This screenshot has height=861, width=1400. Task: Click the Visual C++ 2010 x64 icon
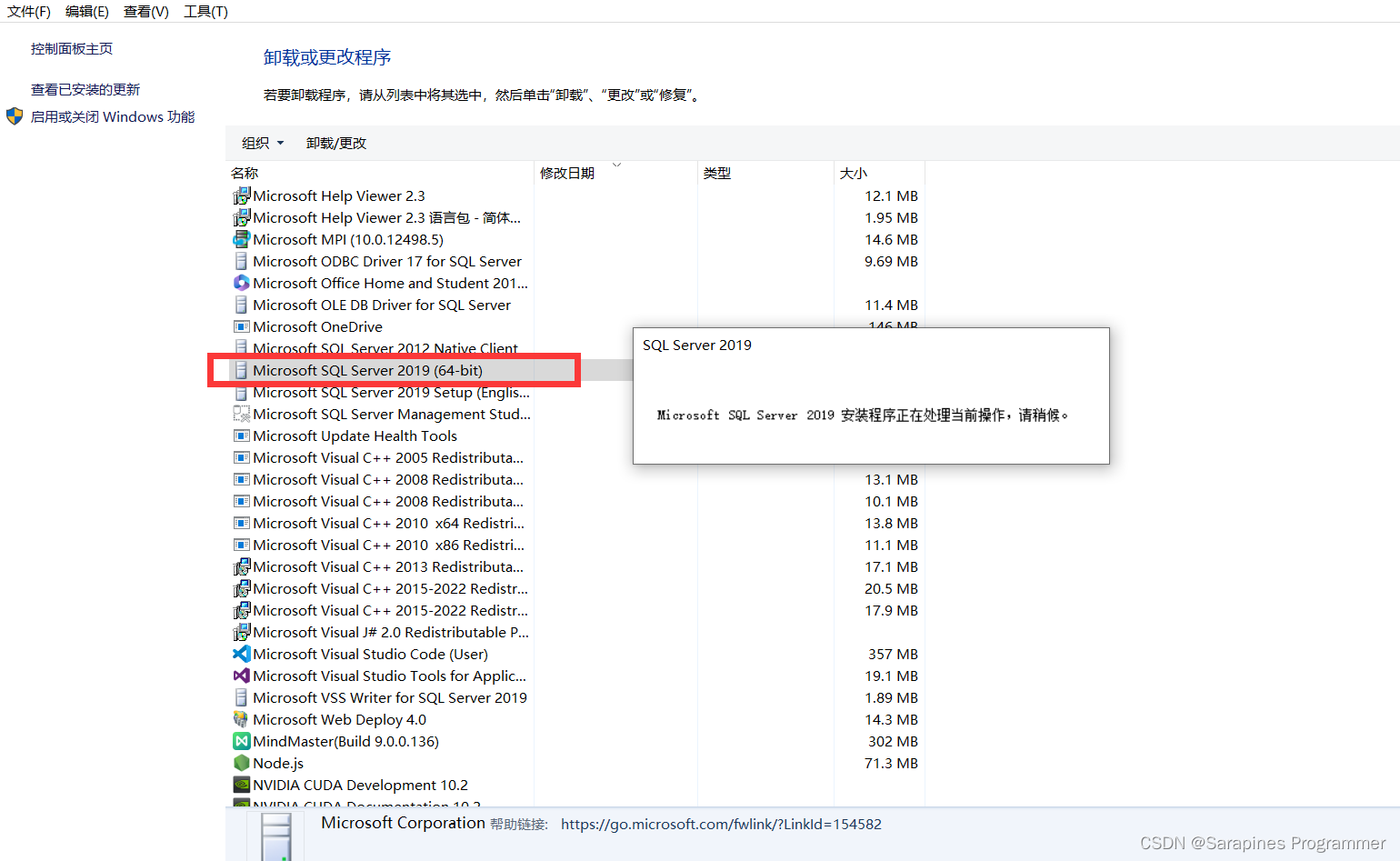(241, 523)
